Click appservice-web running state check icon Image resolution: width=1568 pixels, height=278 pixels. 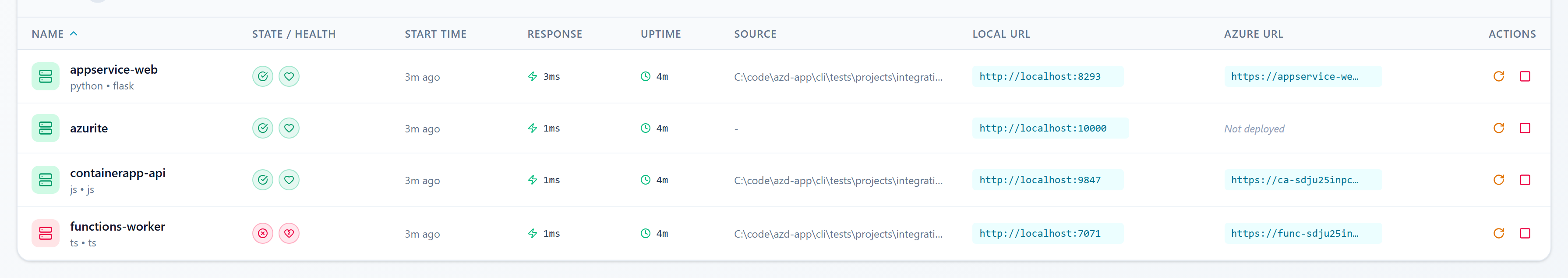pyautogui.click(x=263, y=76)
